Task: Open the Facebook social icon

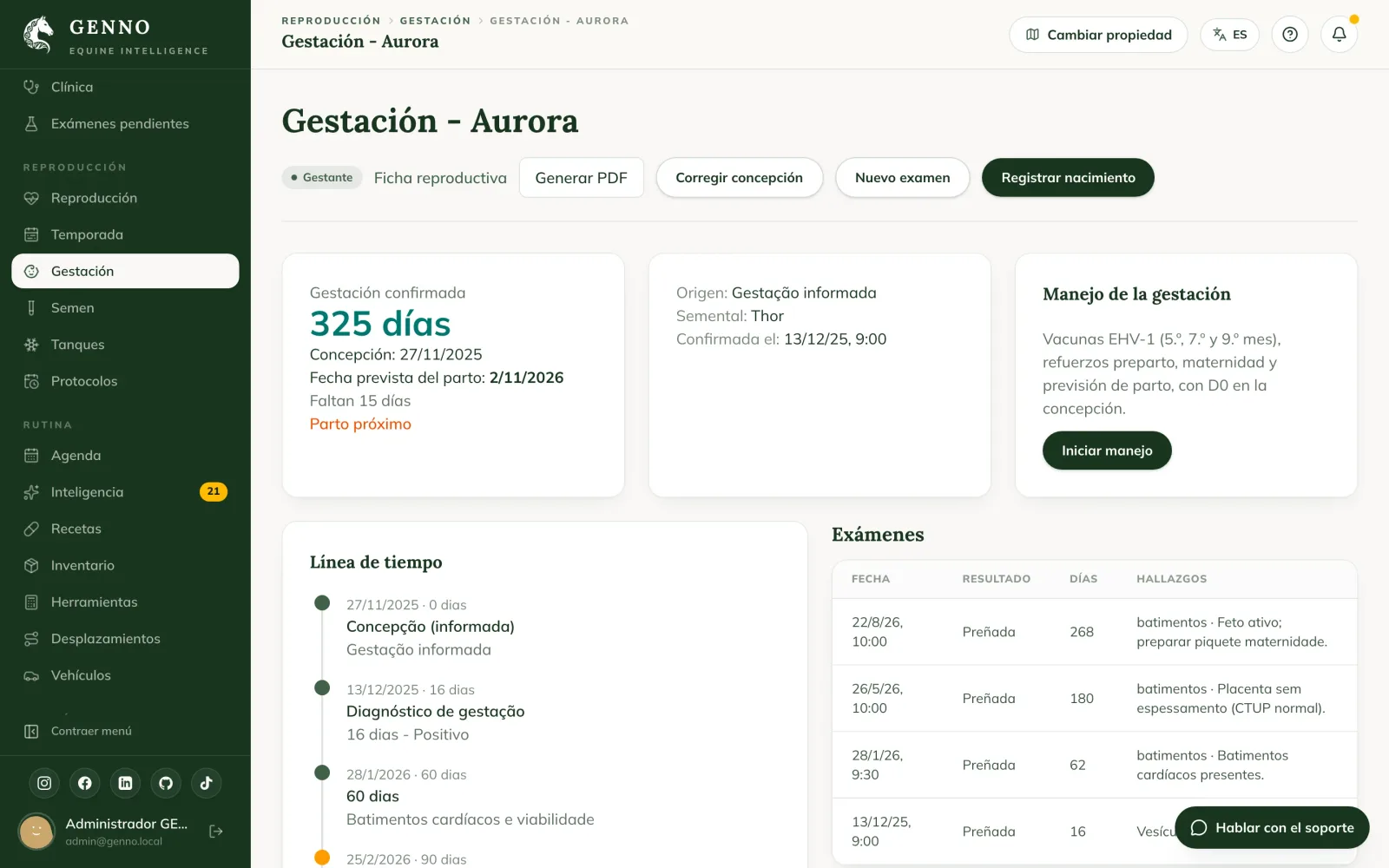Action: pos(85,783)
